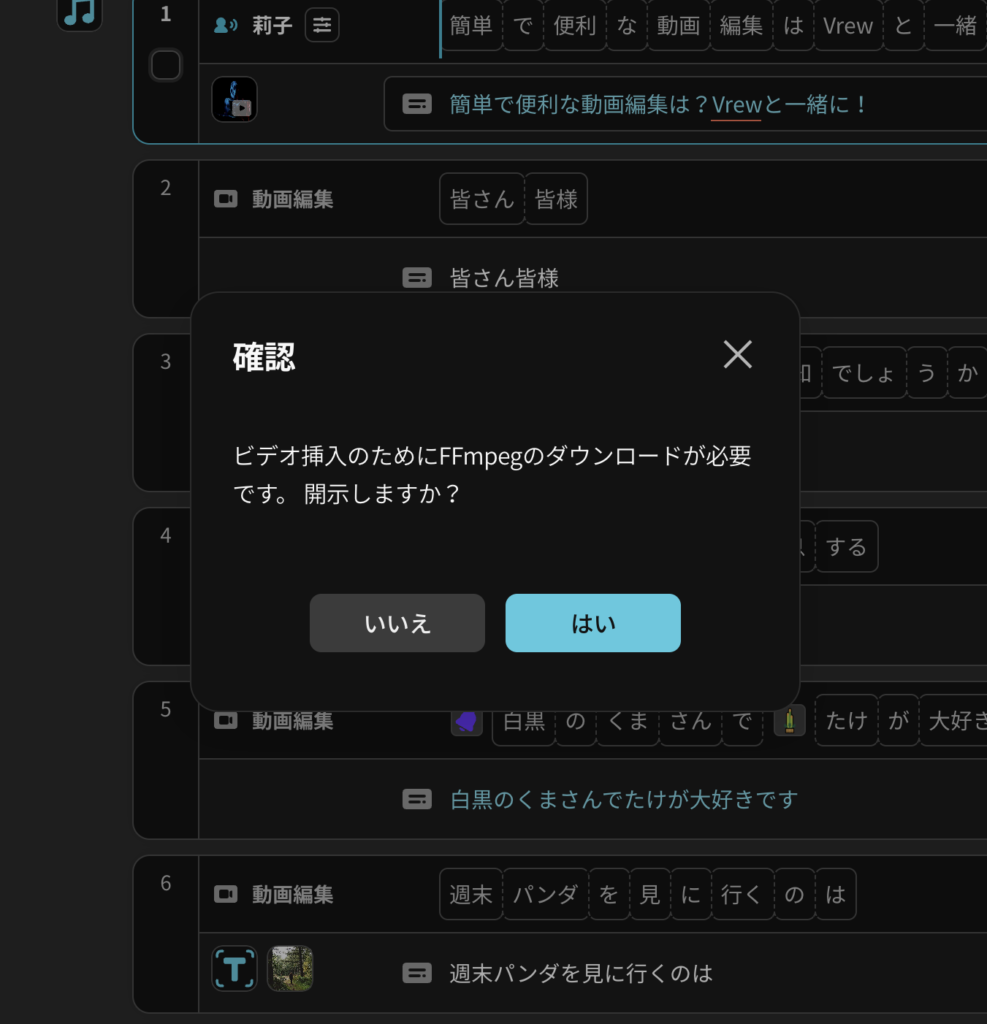Select clip number 4
This screenshot has height=1024, width=987.
tap(166, 535)
